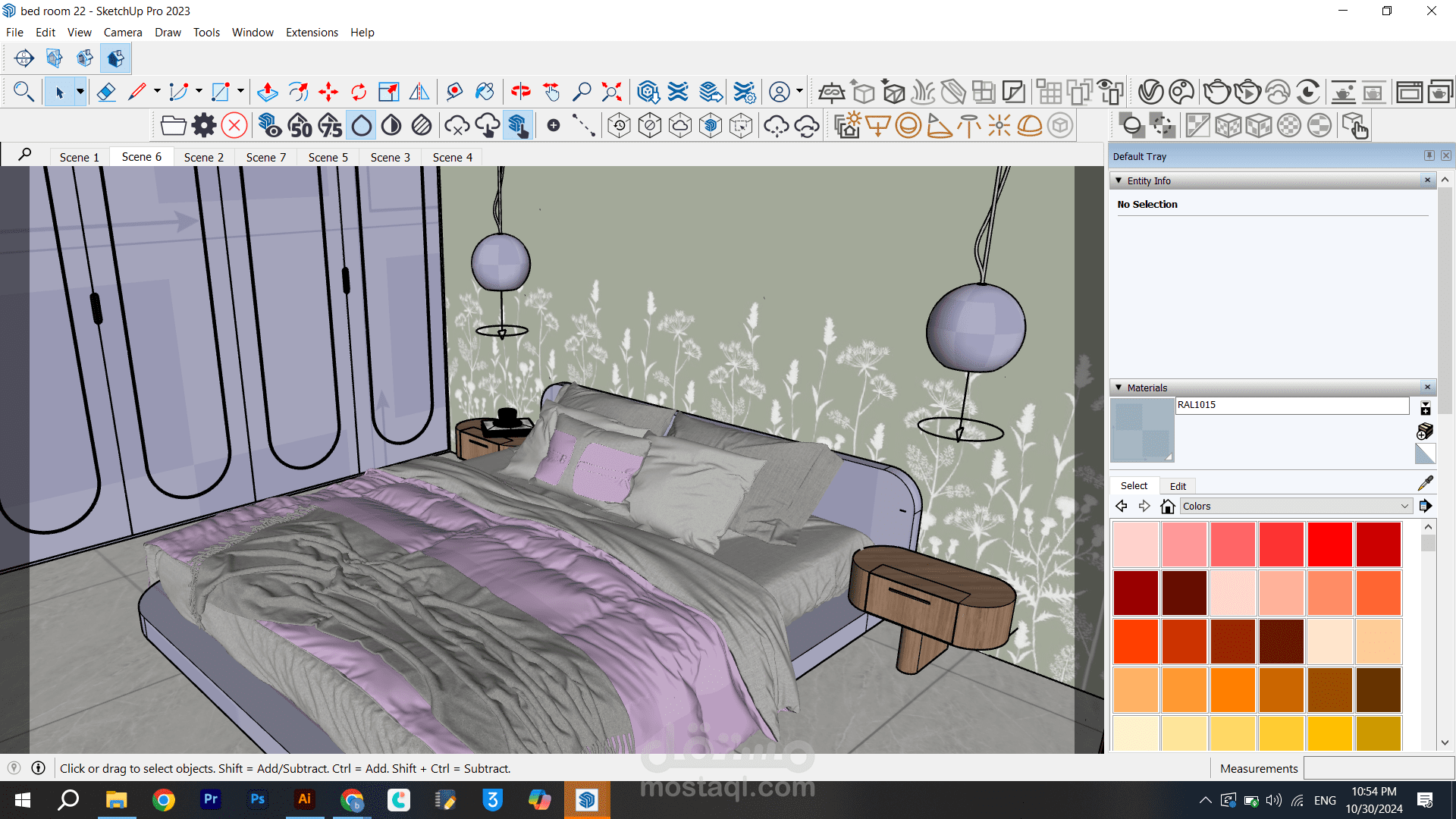The height and width of the screenshot is (819, 1456).
Task: Expand the Select tool dropdown arrow
Action: click(80, 93)
